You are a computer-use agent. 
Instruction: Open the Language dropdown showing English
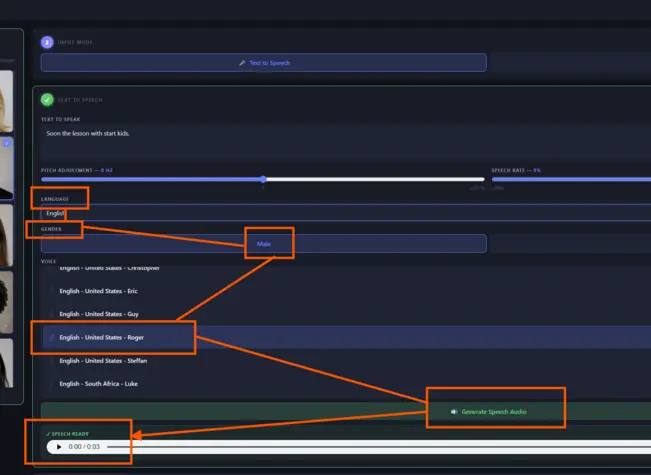click(x=346, y=213)
